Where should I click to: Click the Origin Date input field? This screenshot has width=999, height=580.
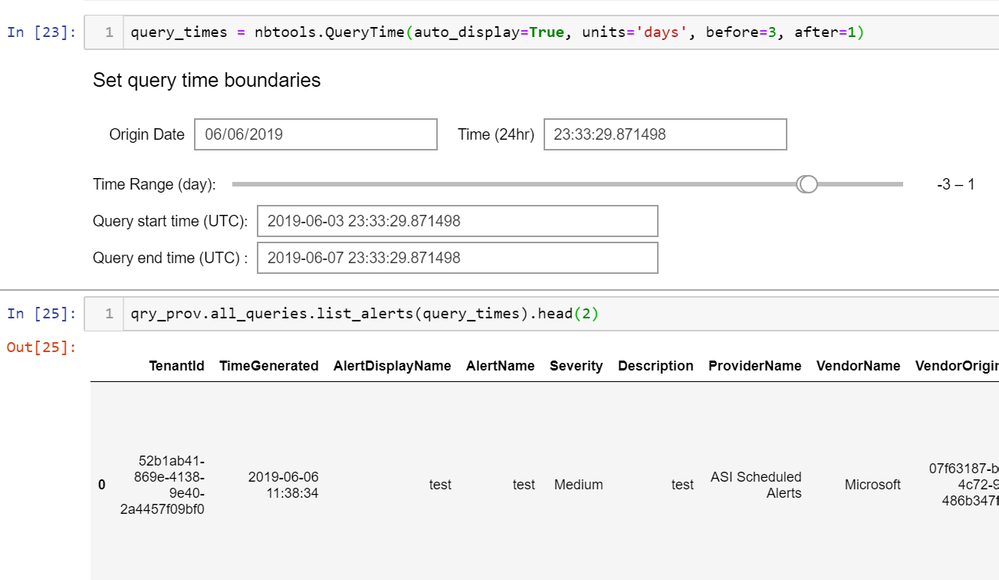[x=315, y=134]
